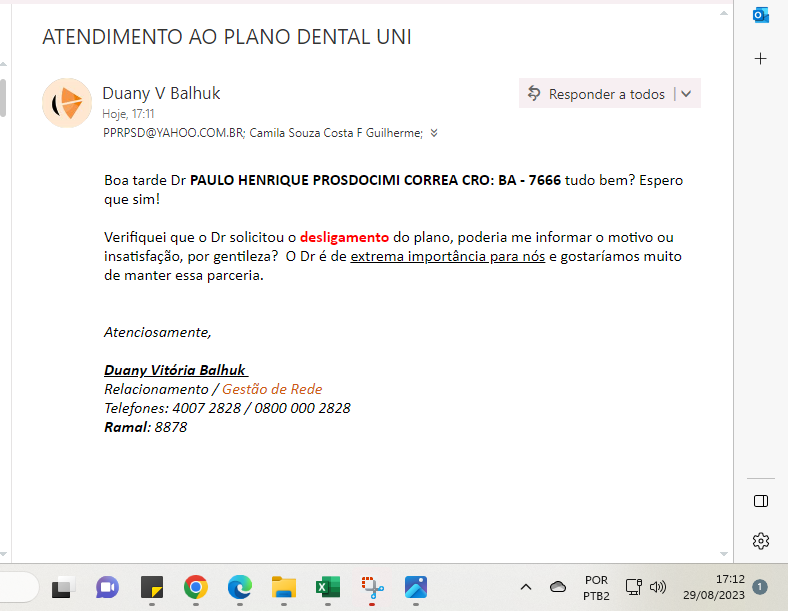Click the plus icon in the right sidebar
788x611 pixels.
coord(760,59)
